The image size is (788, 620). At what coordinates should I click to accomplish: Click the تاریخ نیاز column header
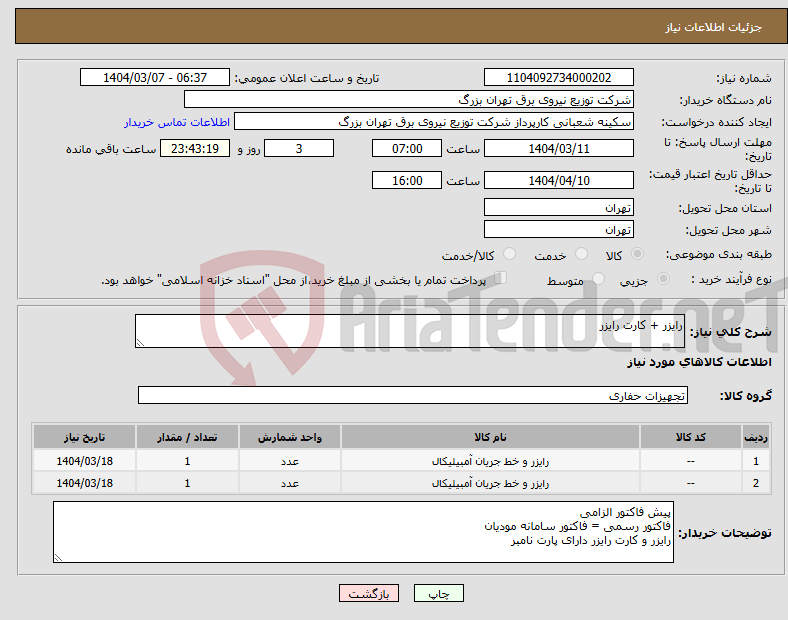point(84,437)
